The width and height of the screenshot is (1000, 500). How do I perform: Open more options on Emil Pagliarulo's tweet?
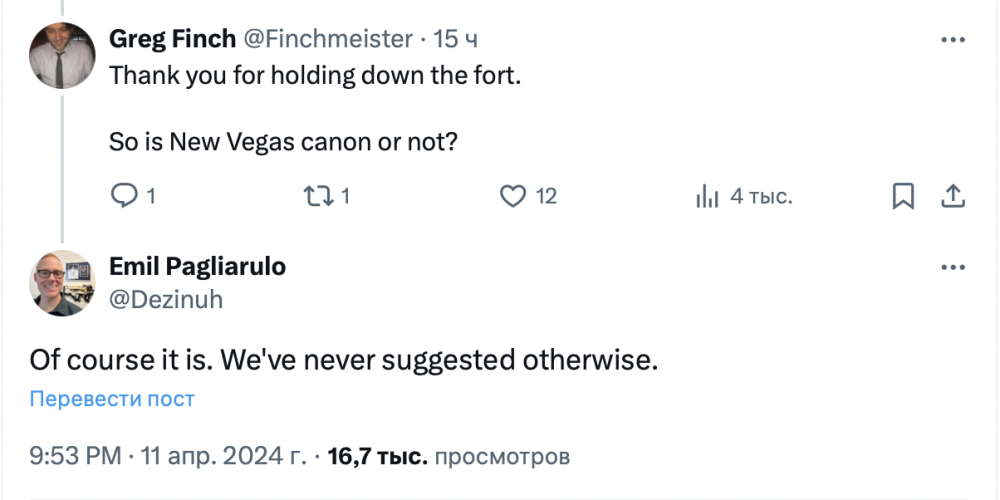pos(953,268)
